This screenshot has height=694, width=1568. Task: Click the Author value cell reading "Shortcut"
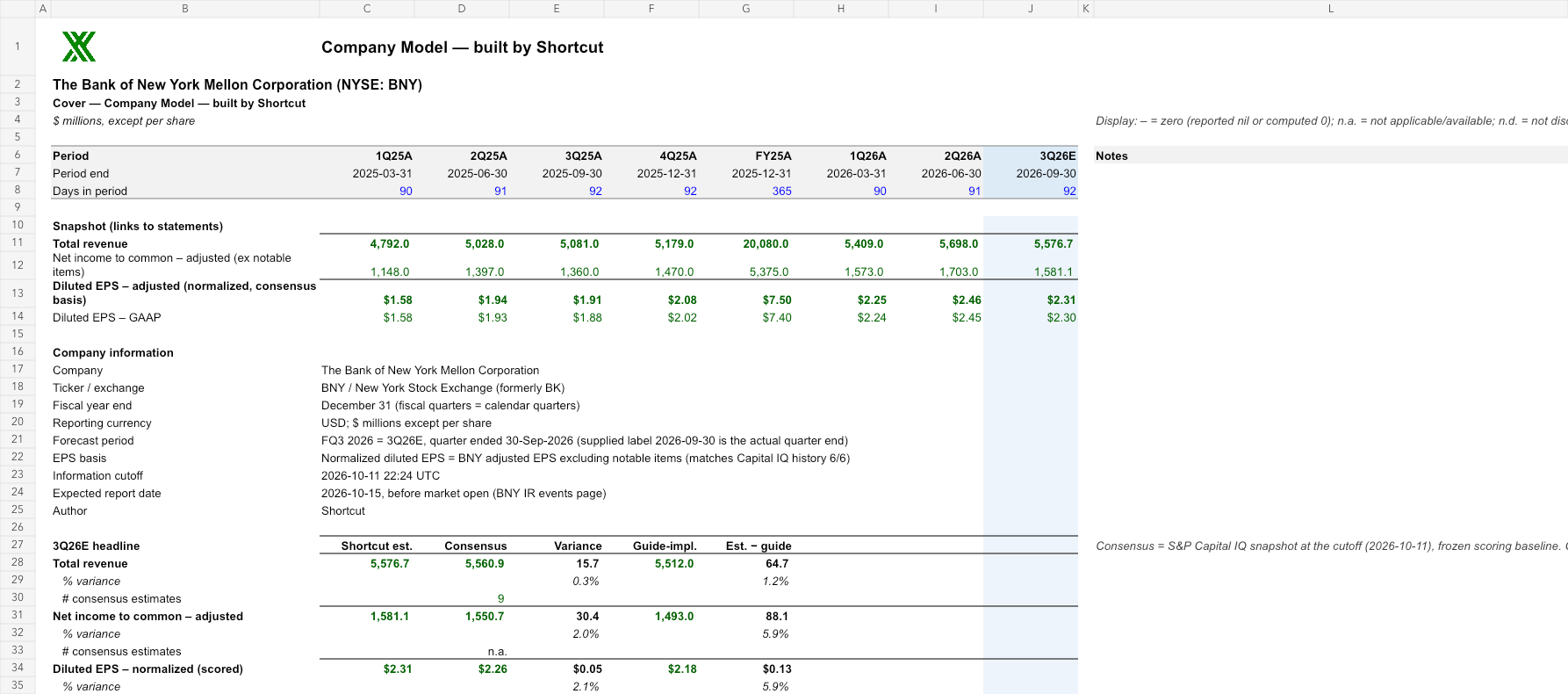point(343,510)
